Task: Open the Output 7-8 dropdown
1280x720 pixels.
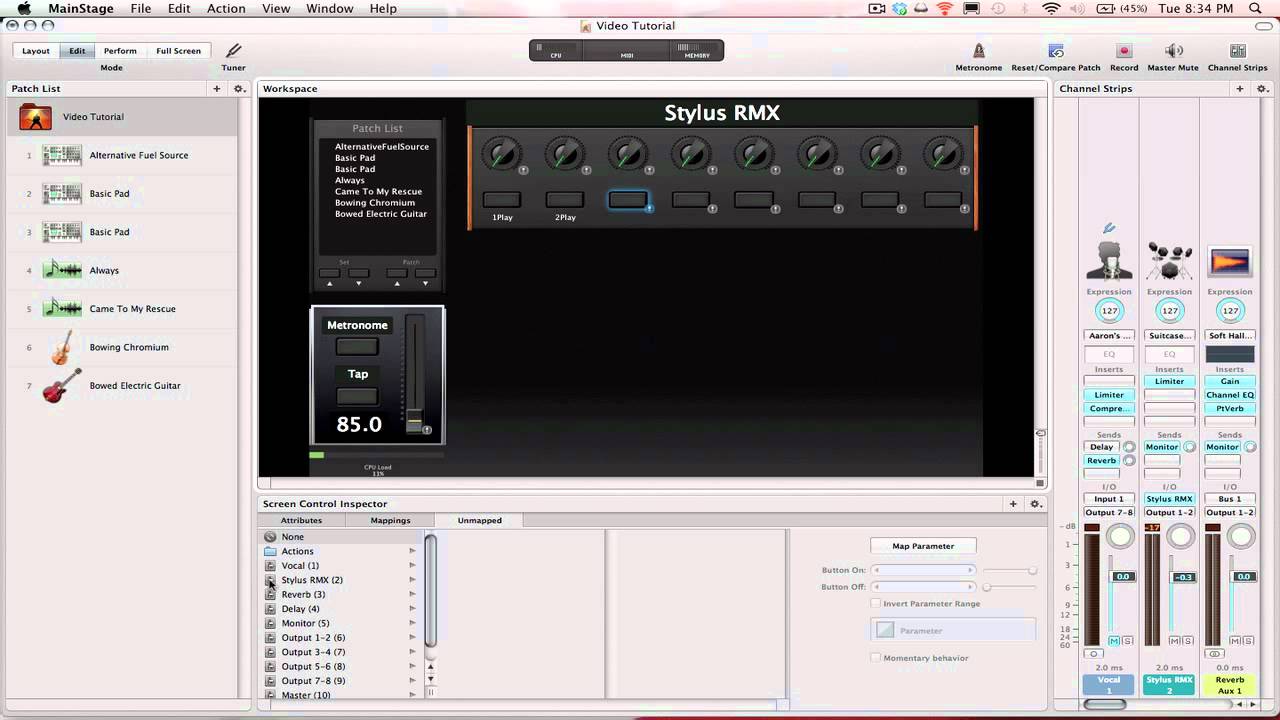Action: tap(1109, 513)
